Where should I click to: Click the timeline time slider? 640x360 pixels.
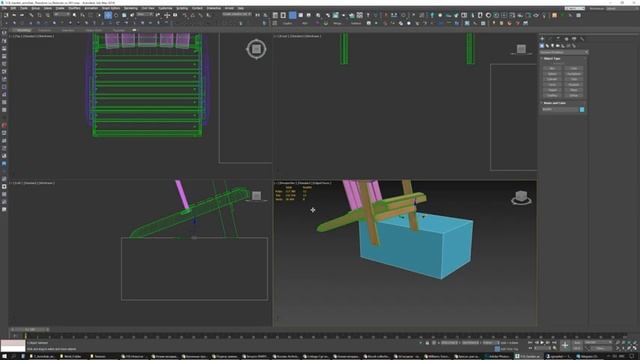coord(30,329)
